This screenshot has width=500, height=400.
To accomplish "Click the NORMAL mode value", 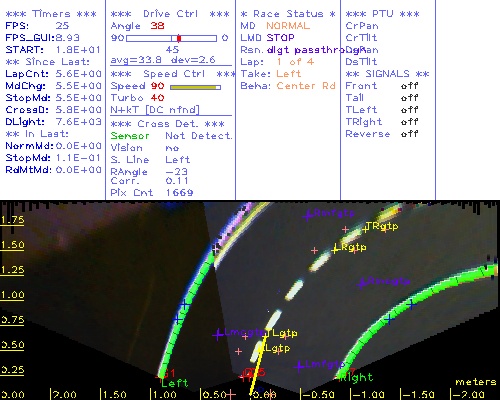I will [x=288, y=26].
